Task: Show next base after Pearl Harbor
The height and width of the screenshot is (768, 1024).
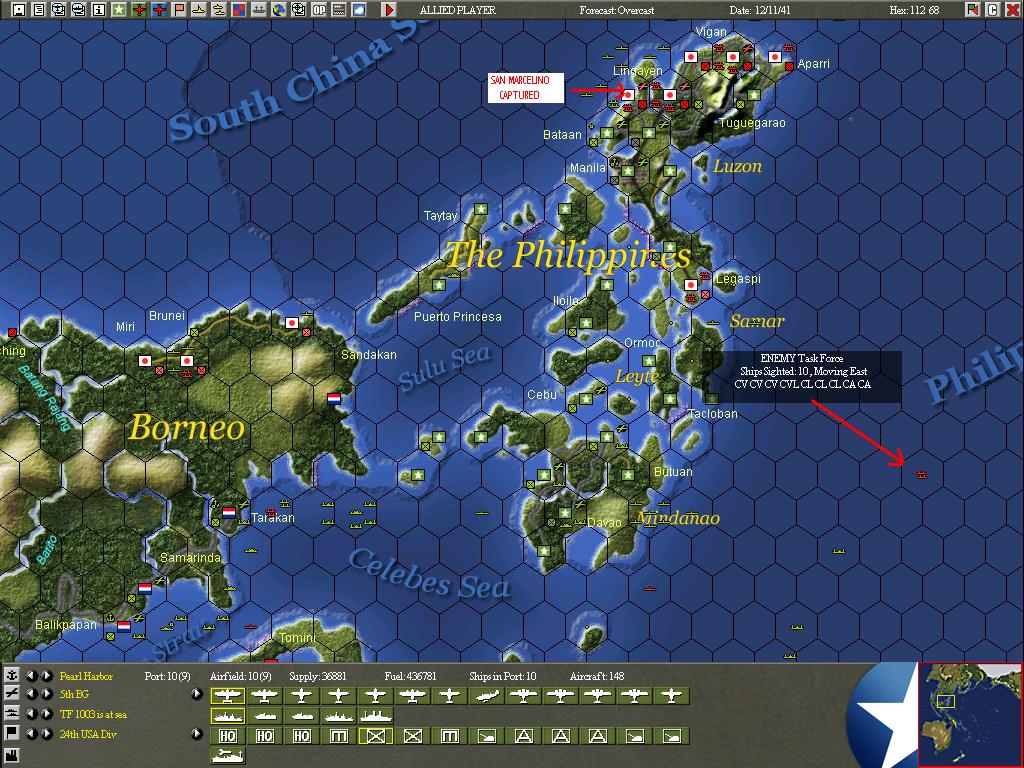Action: point(46,676)
